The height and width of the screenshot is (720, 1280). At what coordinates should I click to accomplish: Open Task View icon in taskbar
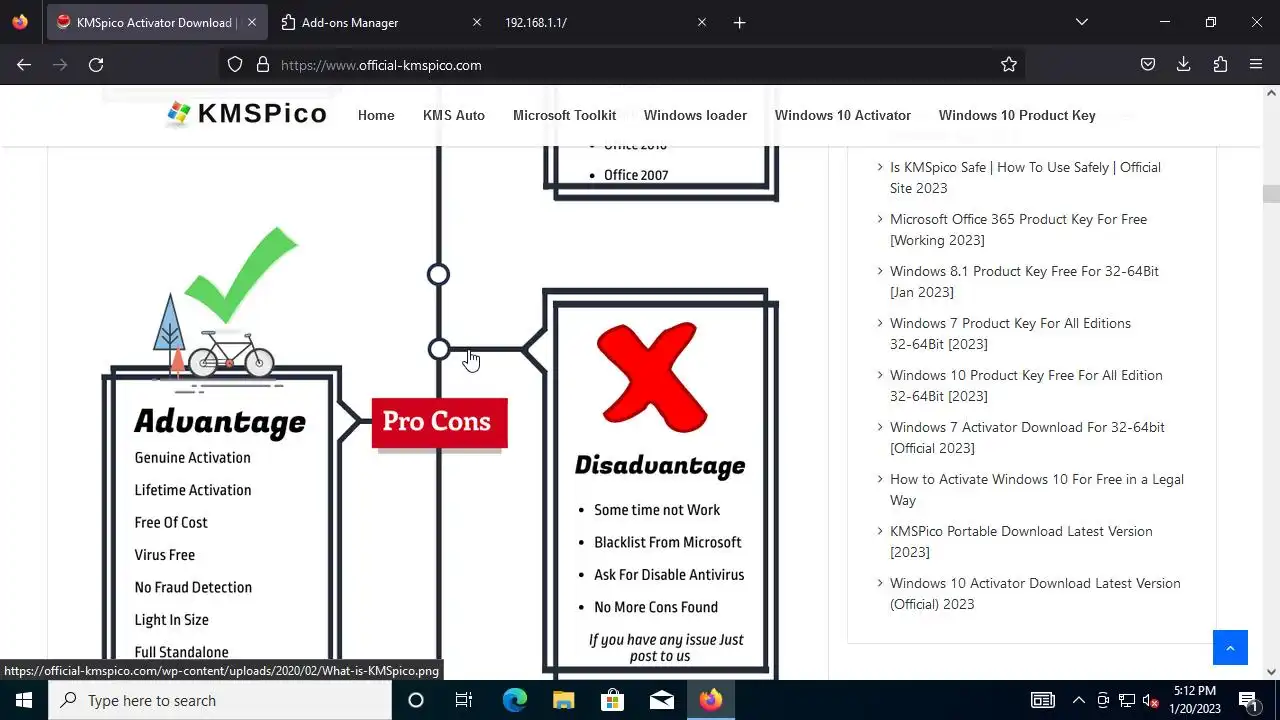[464, 700]
